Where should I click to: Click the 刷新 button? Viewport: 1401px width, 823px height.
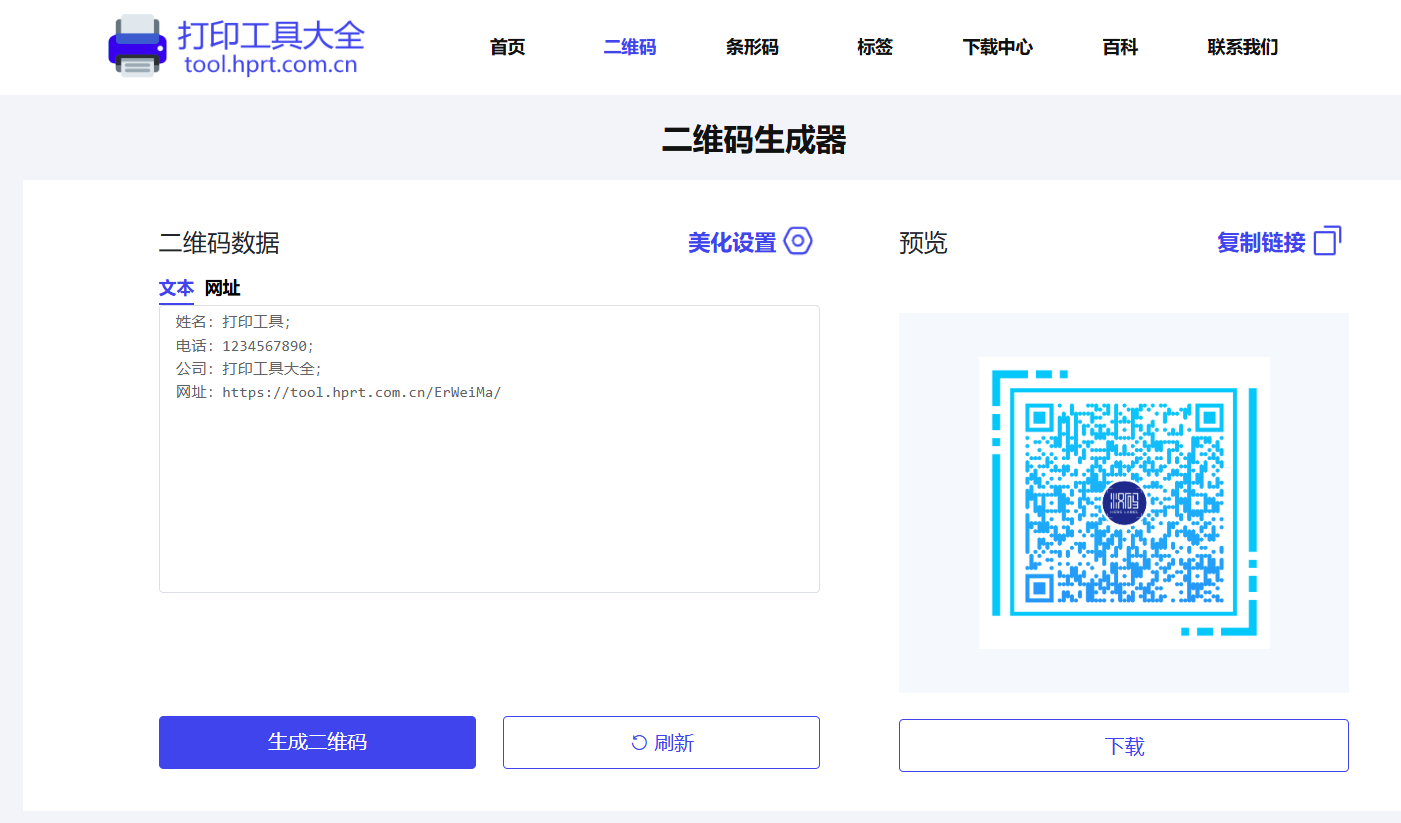[661, 742]
